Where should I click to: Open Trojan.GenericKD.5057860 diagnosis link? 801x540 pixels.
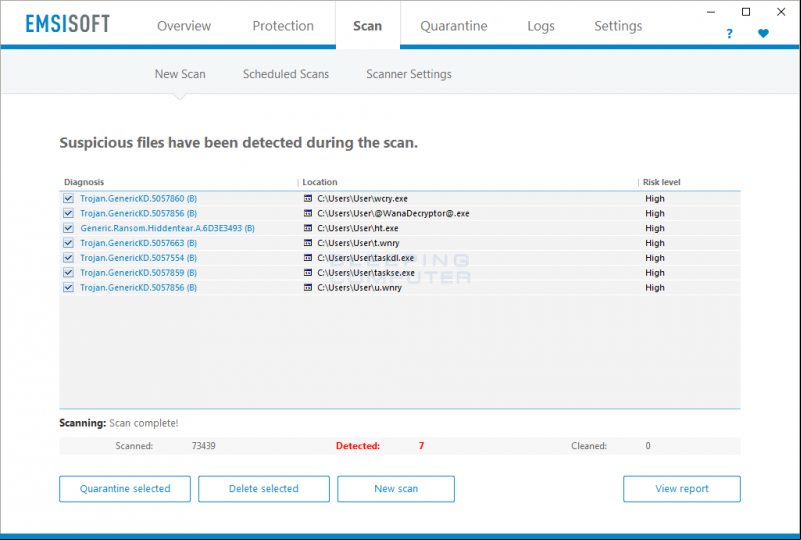click(x=138, y=198)
